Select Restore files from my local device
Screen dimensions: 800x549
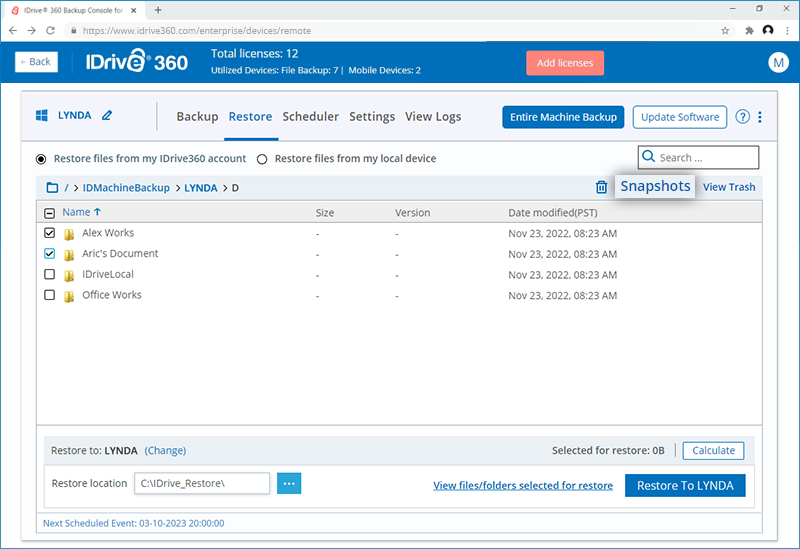pos(262,159)
